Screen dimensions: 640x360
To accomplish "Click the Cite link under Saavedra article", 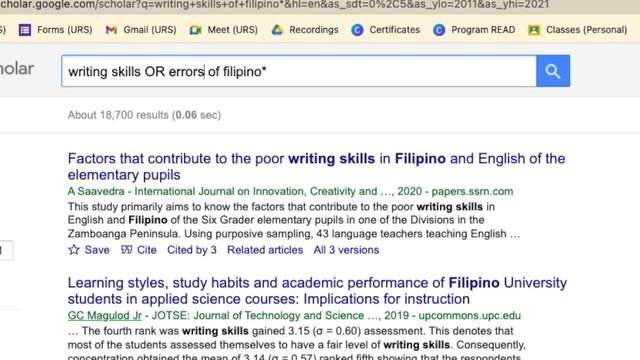I will tap(147, 250).
